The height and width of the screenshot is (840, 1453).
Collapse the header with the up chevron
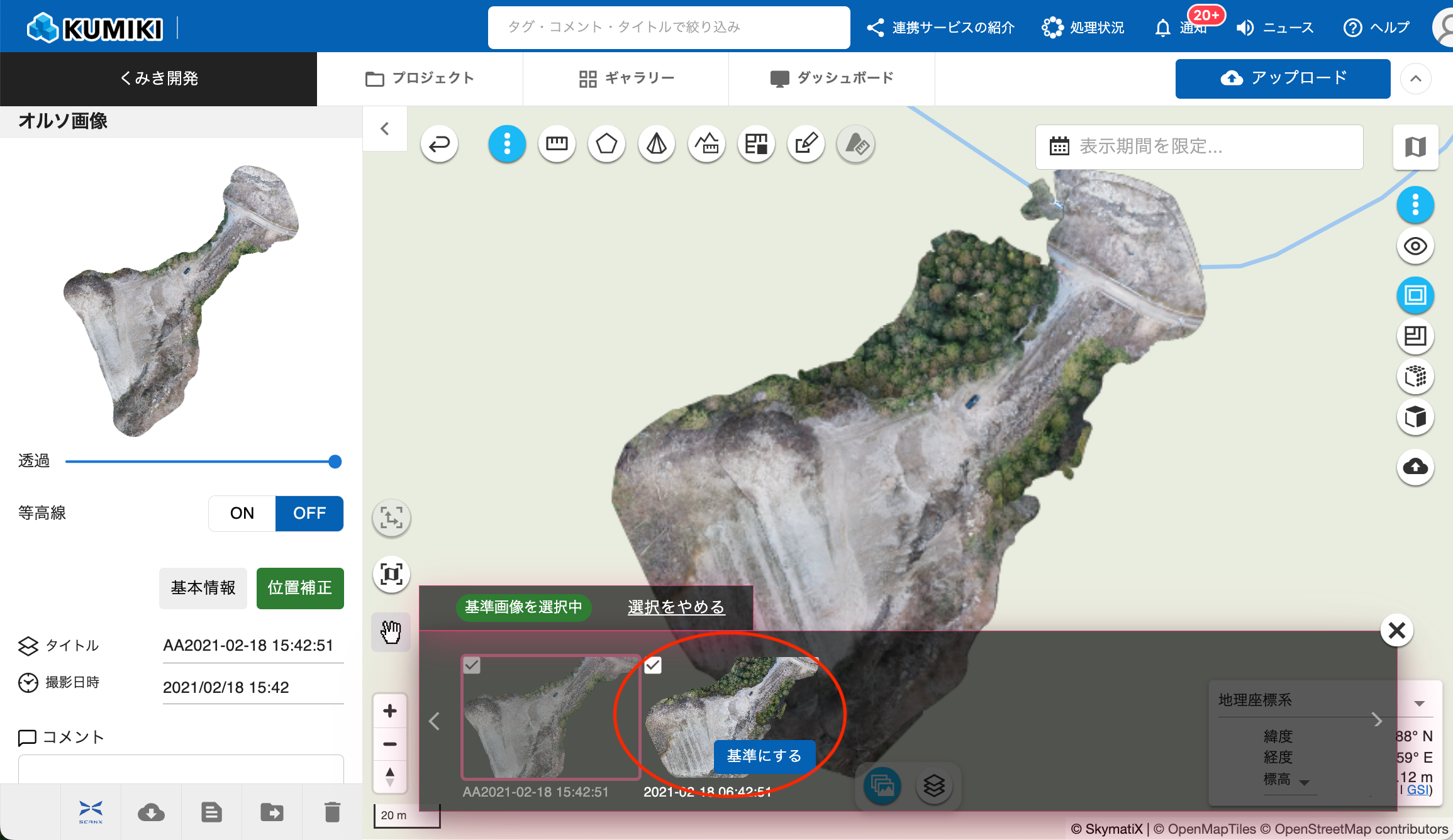[1415, 79]
